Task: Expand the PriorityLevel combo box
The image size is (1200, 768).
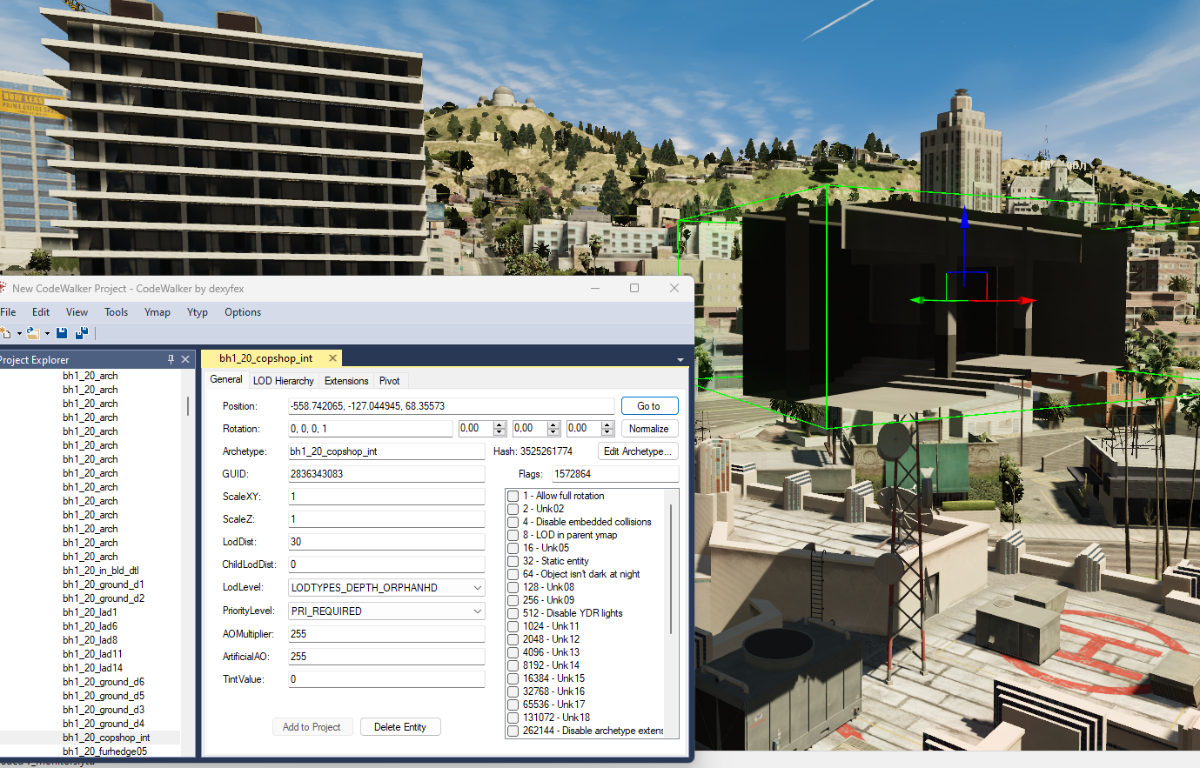Action: [x=476, y=611]
